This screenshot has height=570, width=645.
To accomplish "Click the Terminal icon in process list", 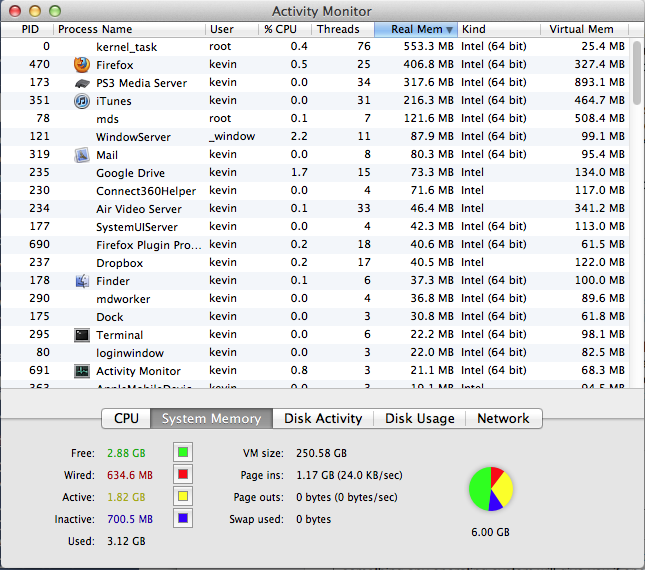I will point(82,335).
